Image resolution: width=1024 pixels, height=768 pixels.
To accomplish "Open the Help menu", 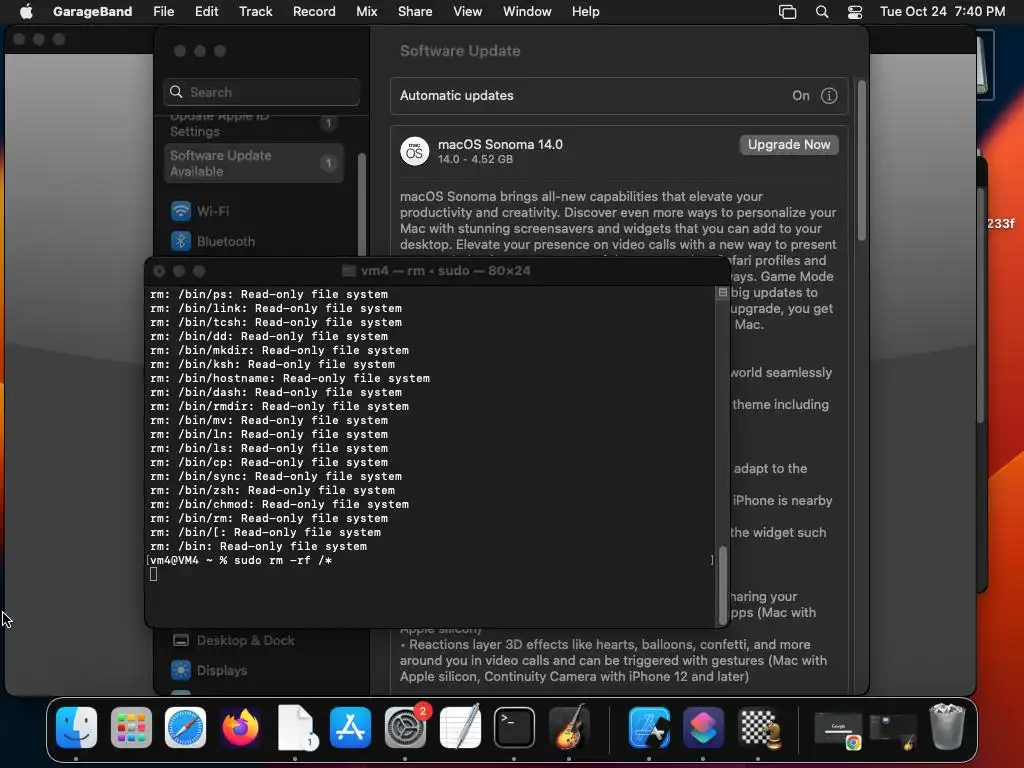I will 586,11.
